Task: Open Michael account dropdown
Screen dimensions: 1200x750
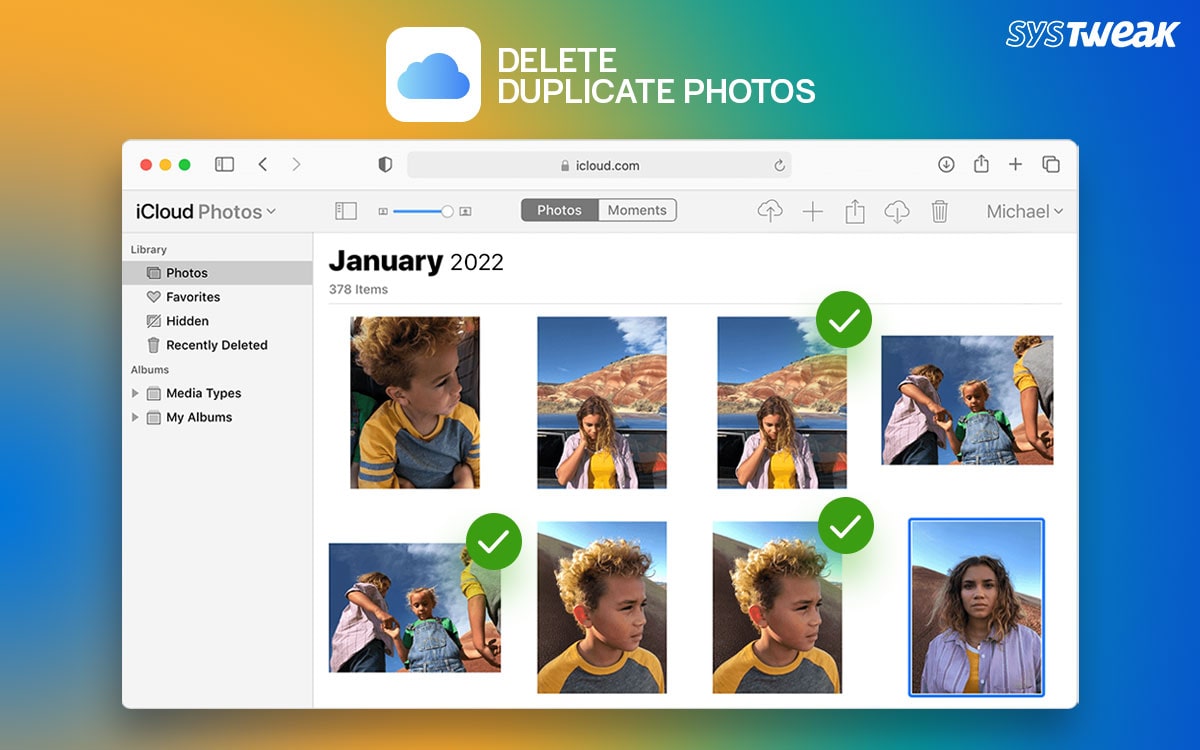Action: (x=1025, y=211)
